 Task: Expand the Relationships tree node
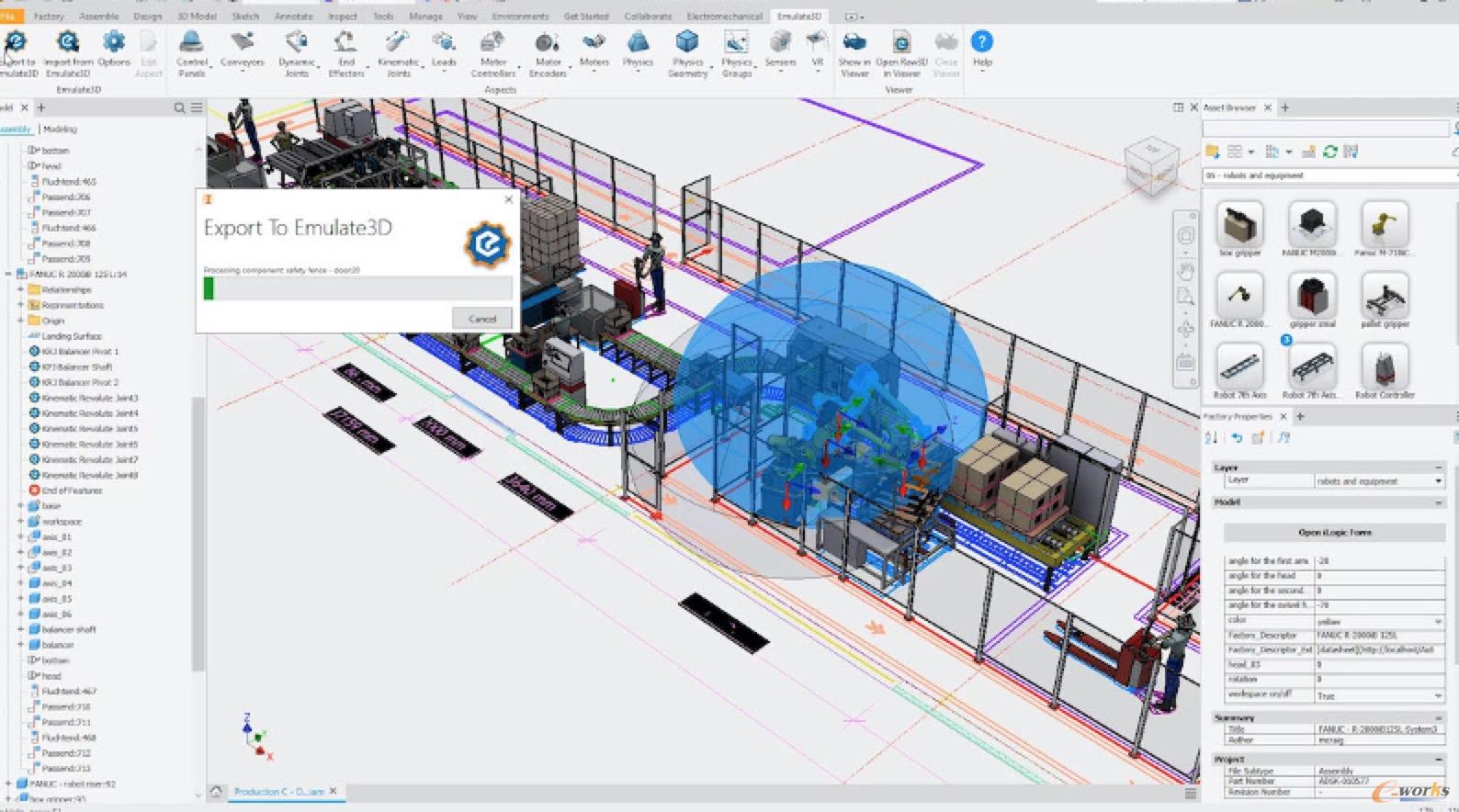20,289
